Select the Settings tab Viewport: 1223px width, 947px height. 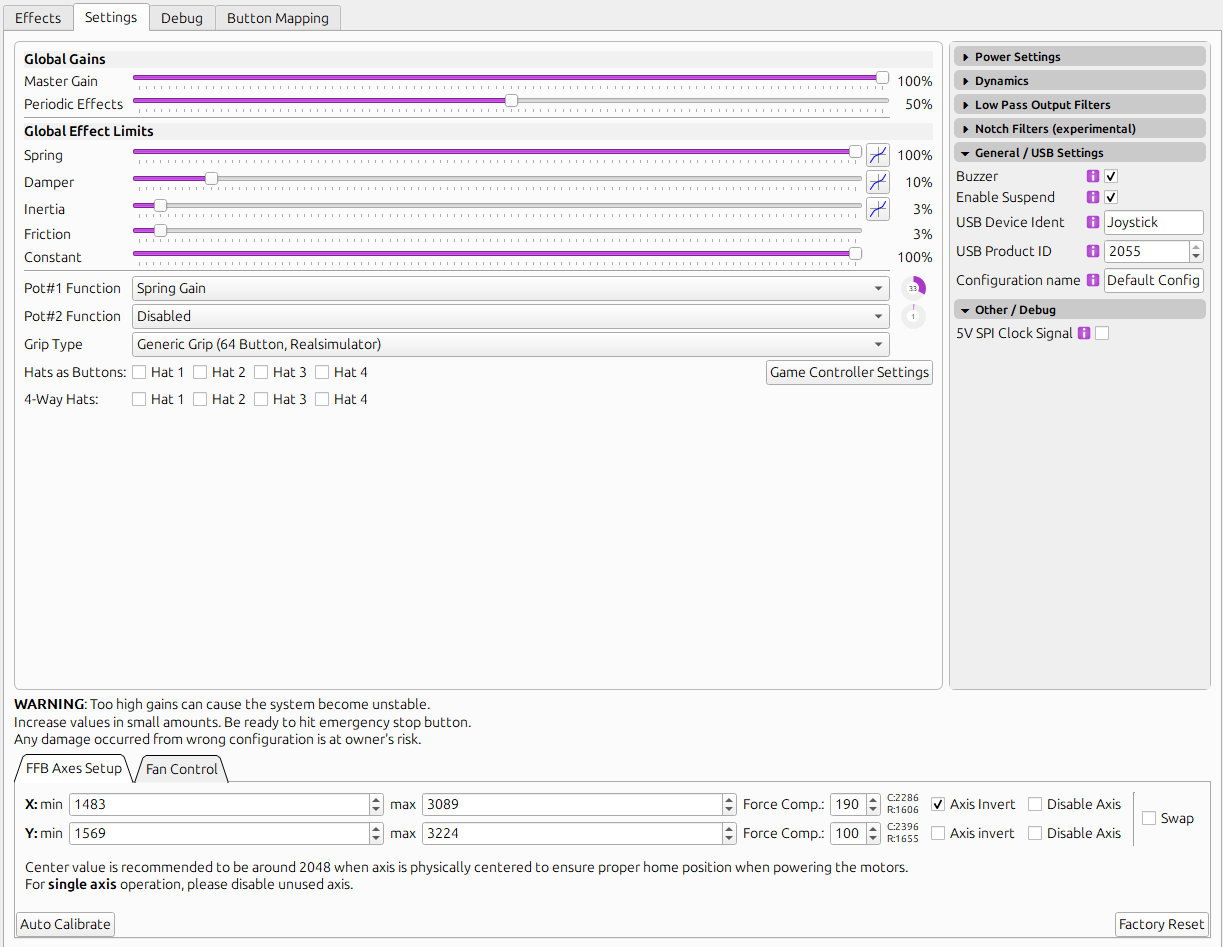point(111,17)
